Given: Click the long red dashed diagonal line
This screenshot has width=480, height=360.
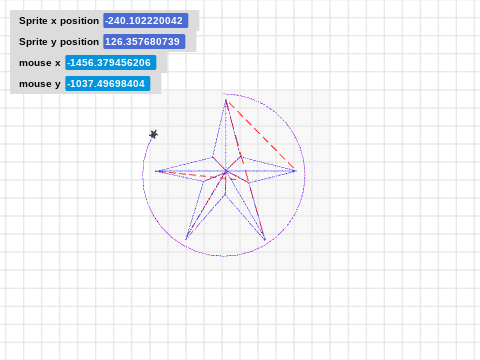Looking at the screenshot, I should click(x=261, y=135).
